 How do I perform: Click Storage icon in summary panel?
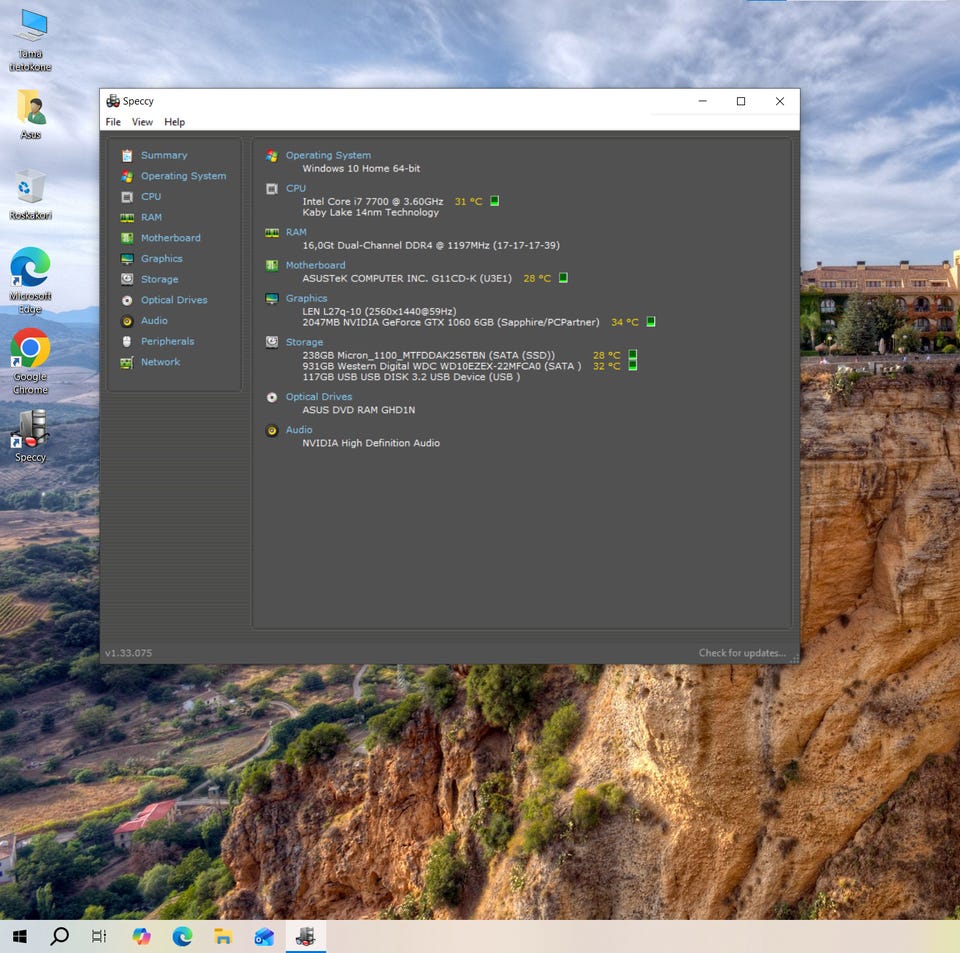272,342
